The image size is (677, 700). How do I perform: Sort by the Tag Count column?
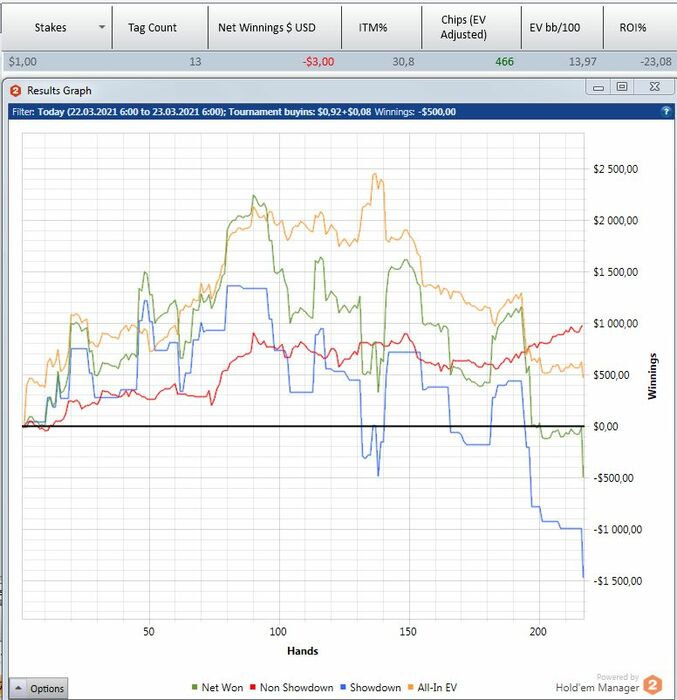[152, 28]
